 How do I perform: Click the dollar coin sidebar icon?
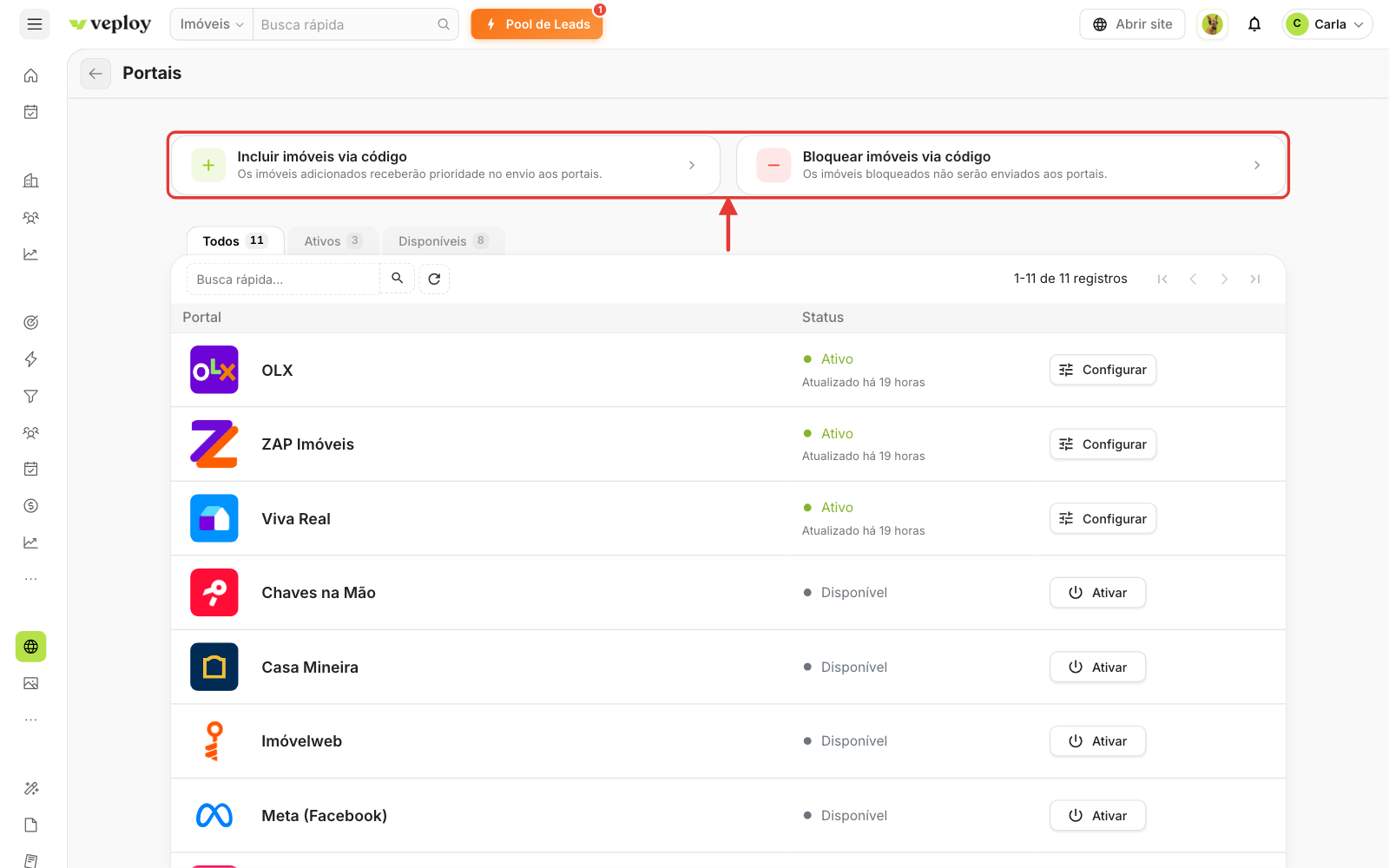click(31, 505)
